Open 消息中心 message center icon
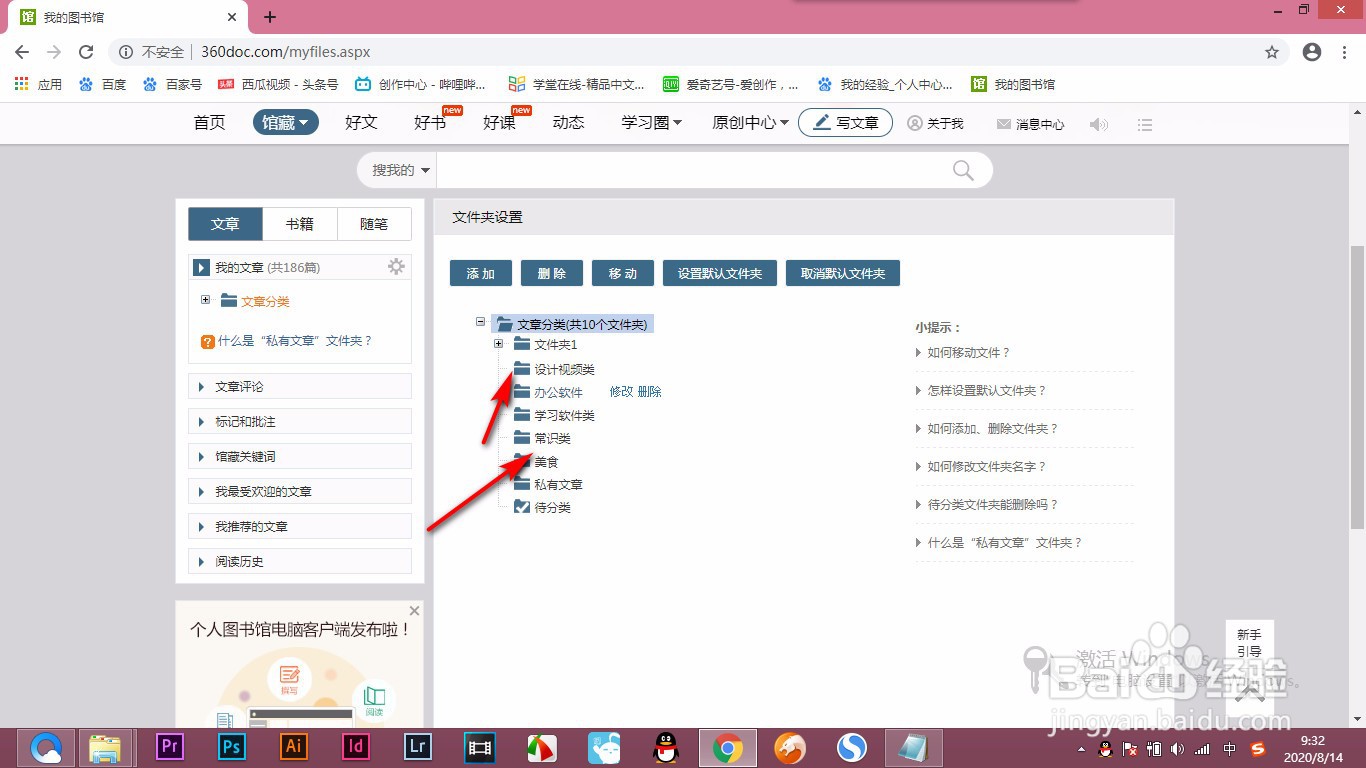The width and height of the screenshot is (1366, 768). coord(1003,122)
